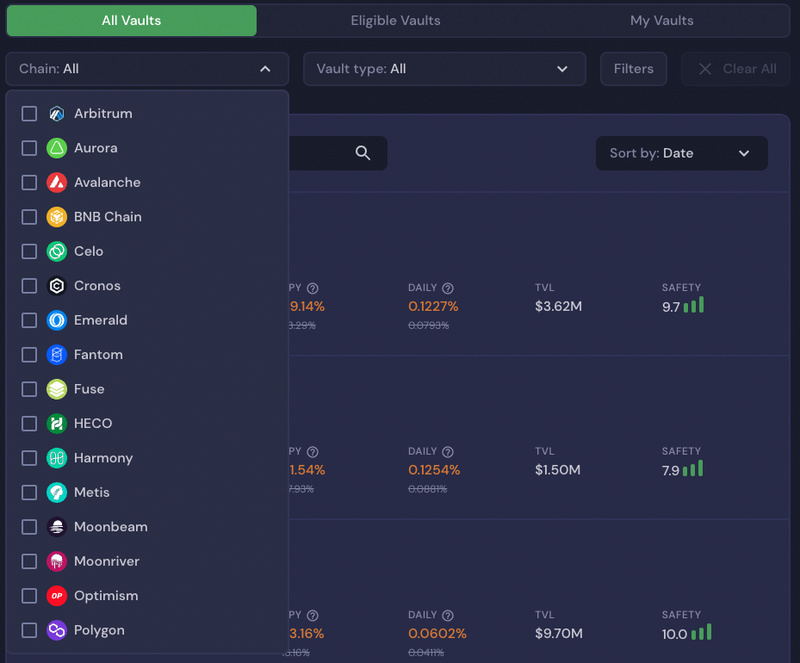Check the Aurora chain checkbox
The width and height of the screenshot is (800, 663).
29,148
